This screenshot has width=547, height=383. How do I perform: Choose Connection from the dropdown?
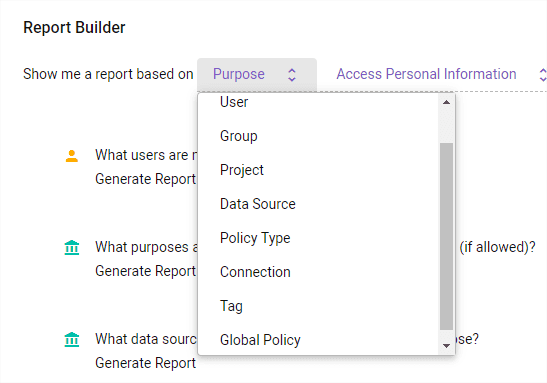[317, 272]
